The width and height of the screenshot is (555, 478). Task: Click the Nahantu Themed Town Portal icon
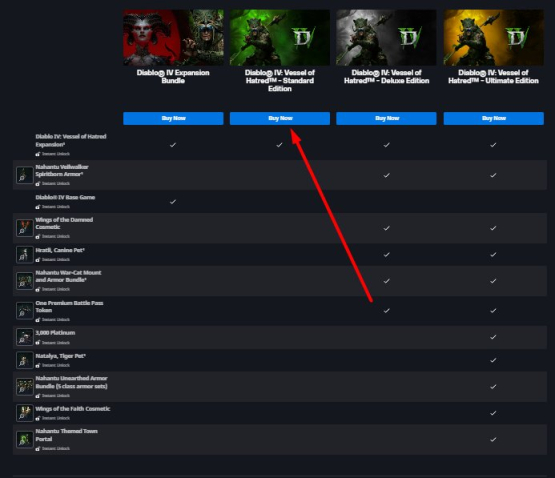point(24,439)
